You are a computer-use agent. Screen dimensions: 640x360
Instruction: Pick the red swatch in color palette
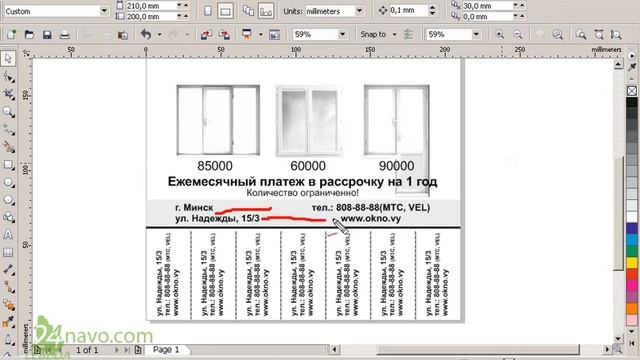click(632, 274)
